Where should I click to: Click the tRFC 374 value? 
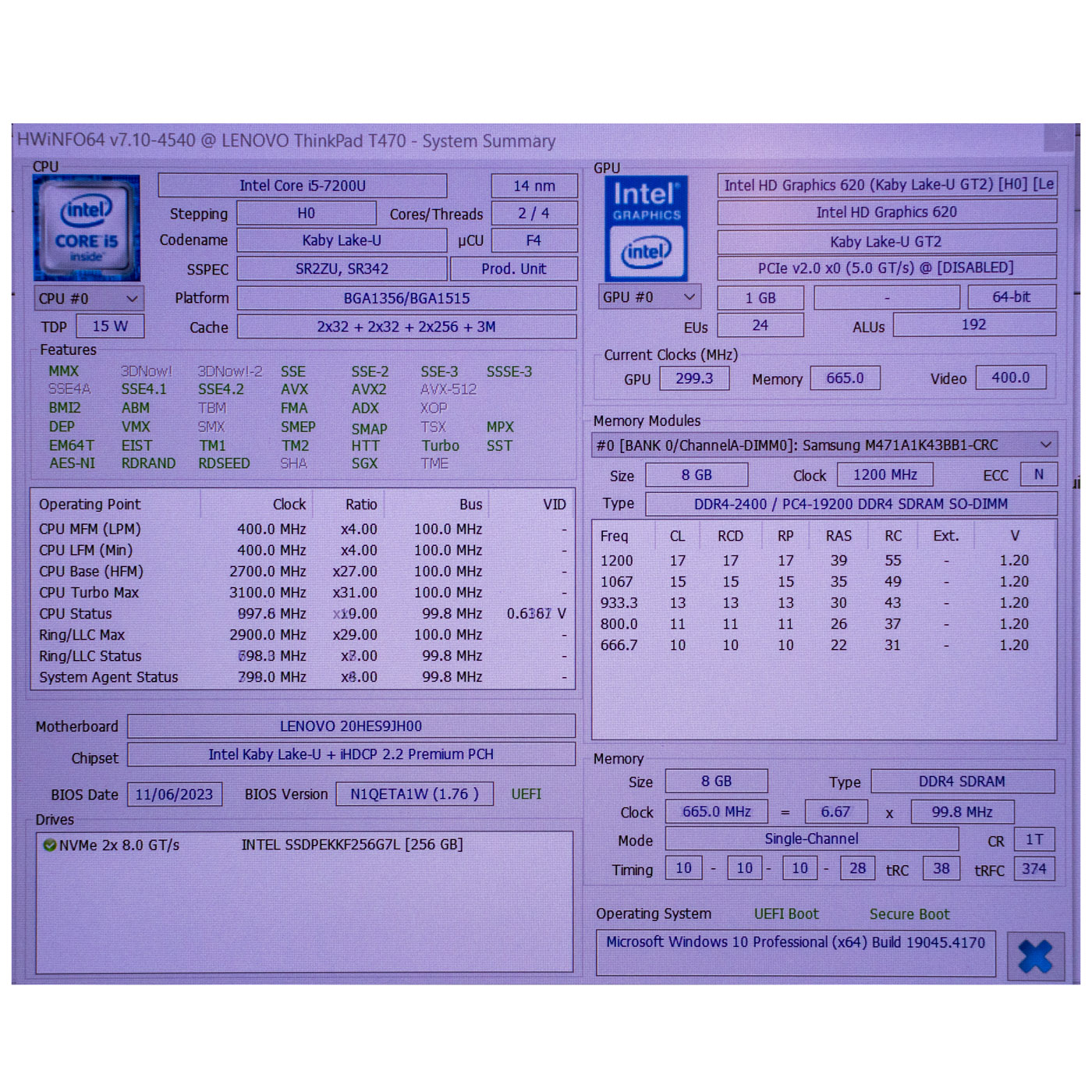coord(1034,869)
